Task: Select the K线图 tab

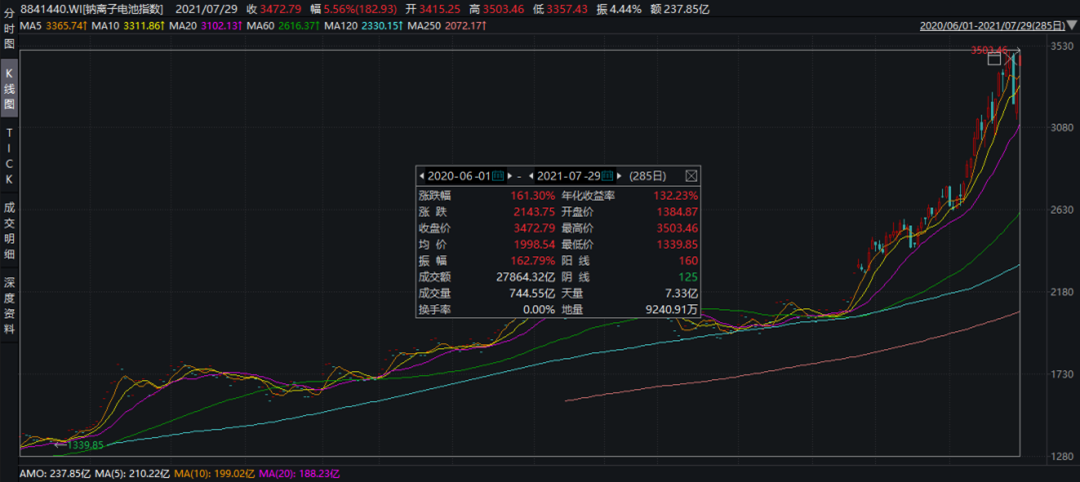Action: point(9,89)
